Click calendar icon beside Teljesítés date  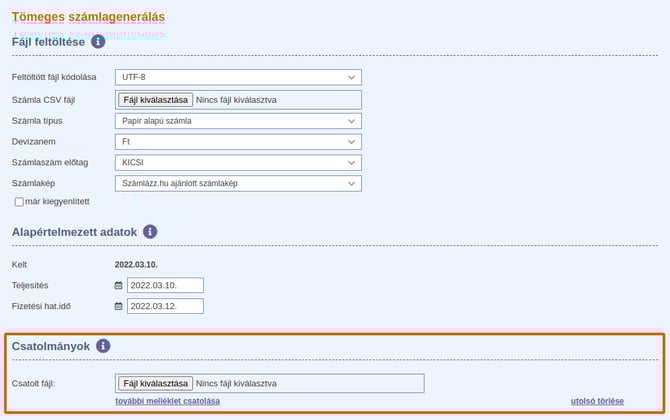tap(118, 286)
